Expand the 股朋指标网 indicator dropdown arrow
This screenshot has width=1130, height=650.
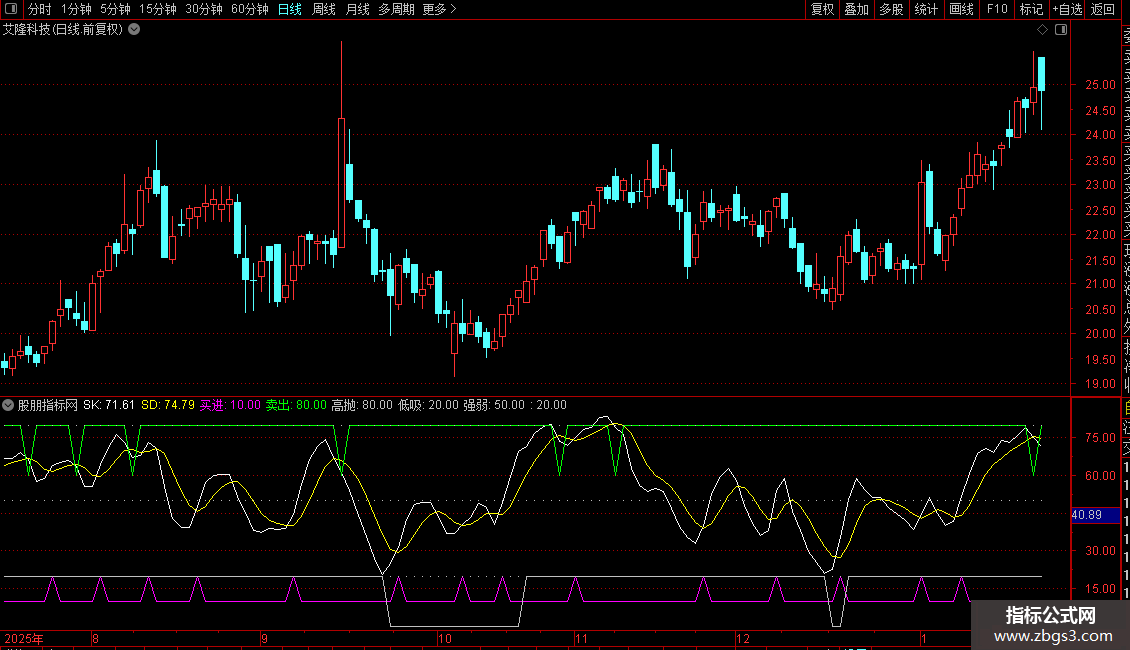[9, 405]
